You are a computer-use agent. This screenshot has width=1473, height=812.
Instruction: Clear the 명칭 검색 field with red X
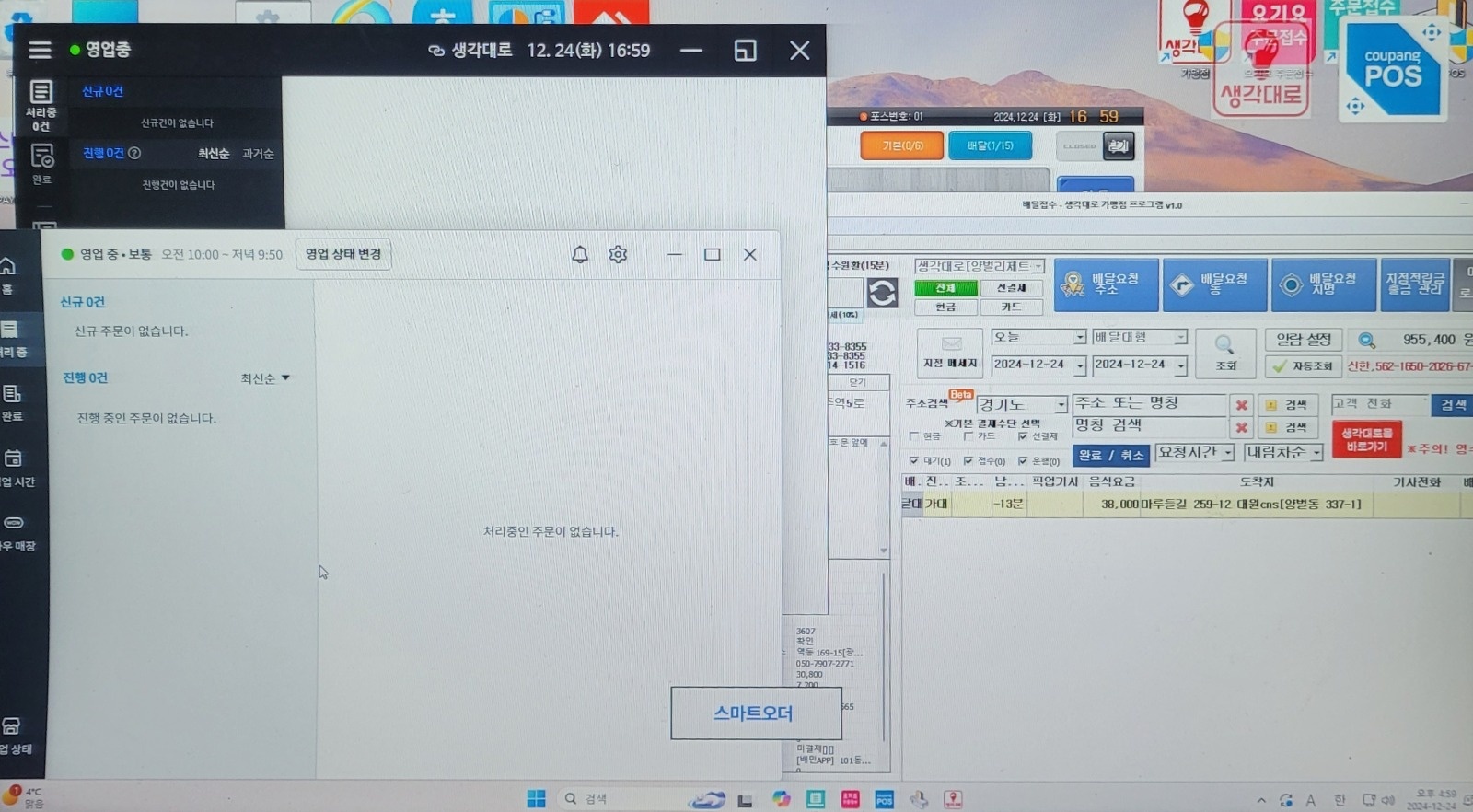point(1242,427)
